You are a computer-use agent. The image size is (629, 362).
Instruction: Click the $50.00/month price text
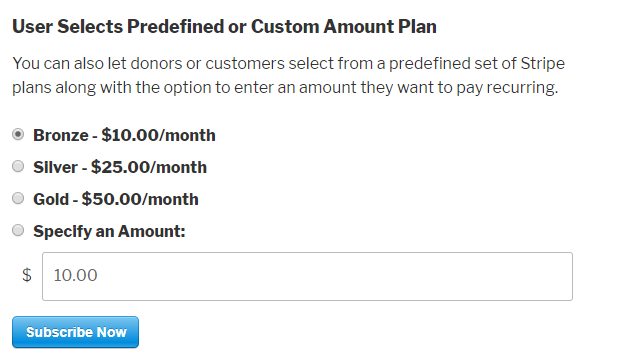[x=140, y=199]
